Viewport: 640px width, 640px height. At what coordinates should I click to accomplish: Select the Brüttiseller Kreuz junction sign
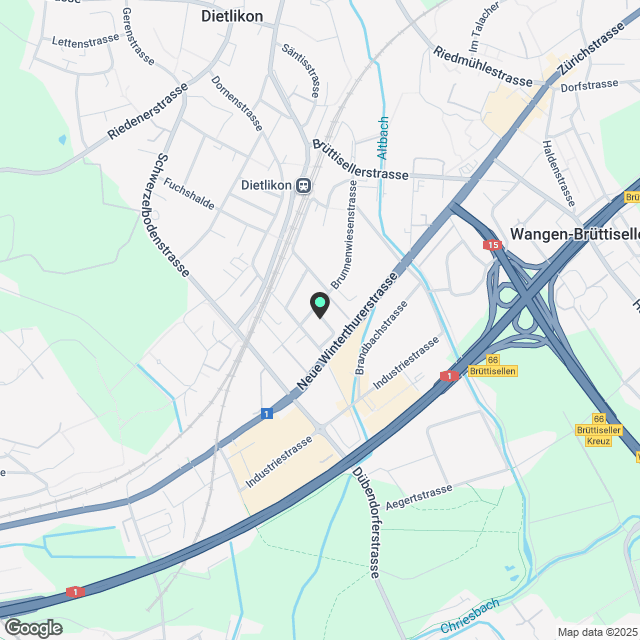click(599, 430)
